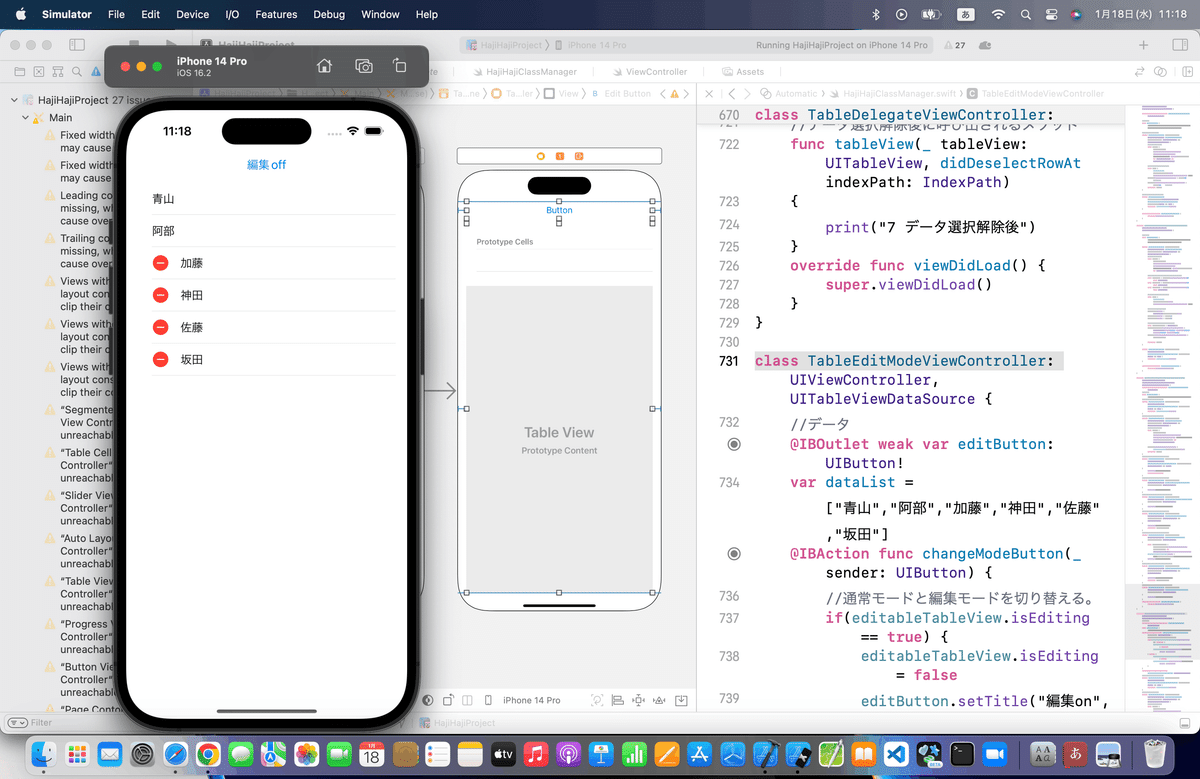Select the Button in storyboard scene

559,210
